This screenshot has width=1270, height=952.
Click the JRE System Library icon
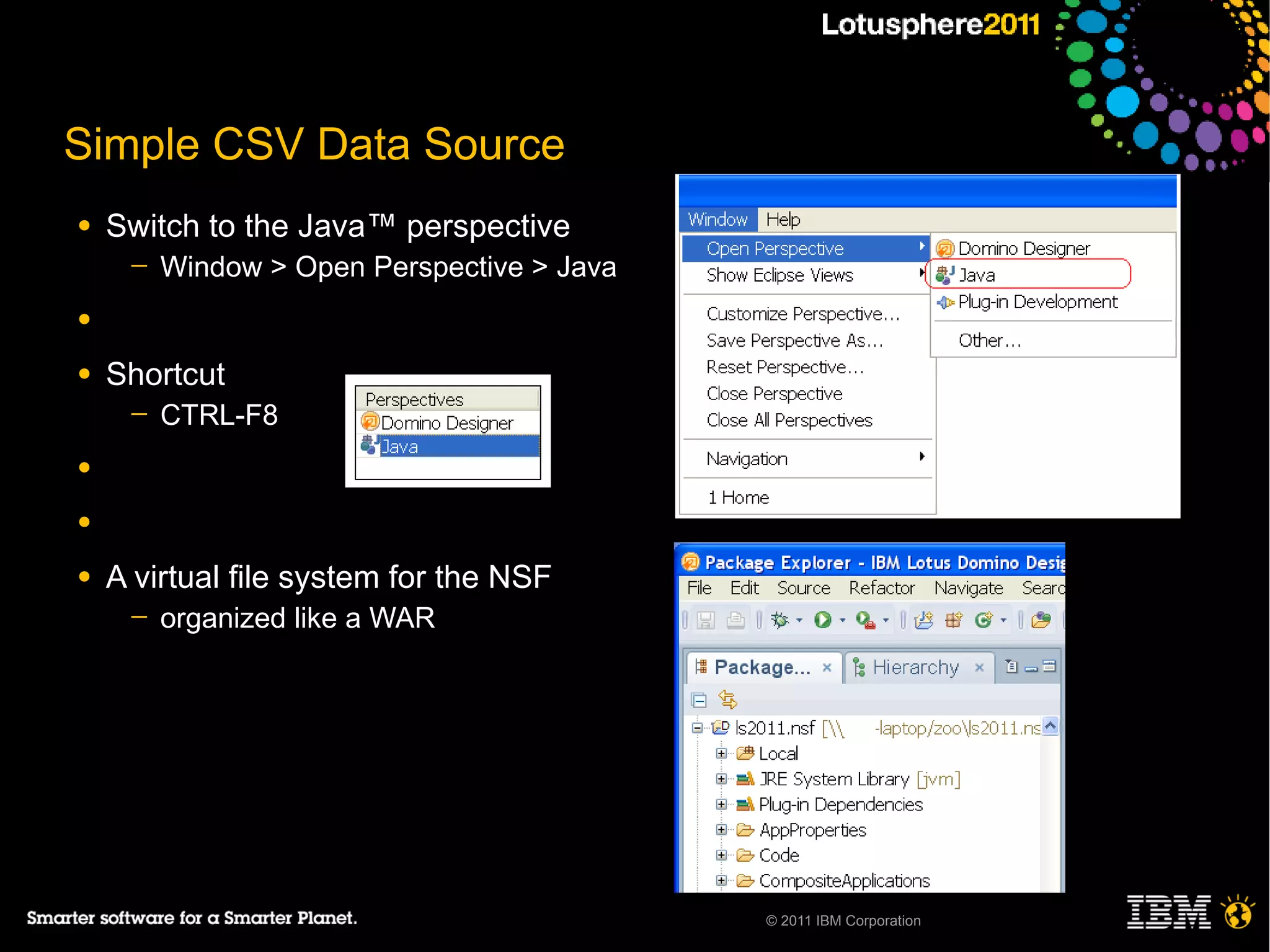(745, 778)
